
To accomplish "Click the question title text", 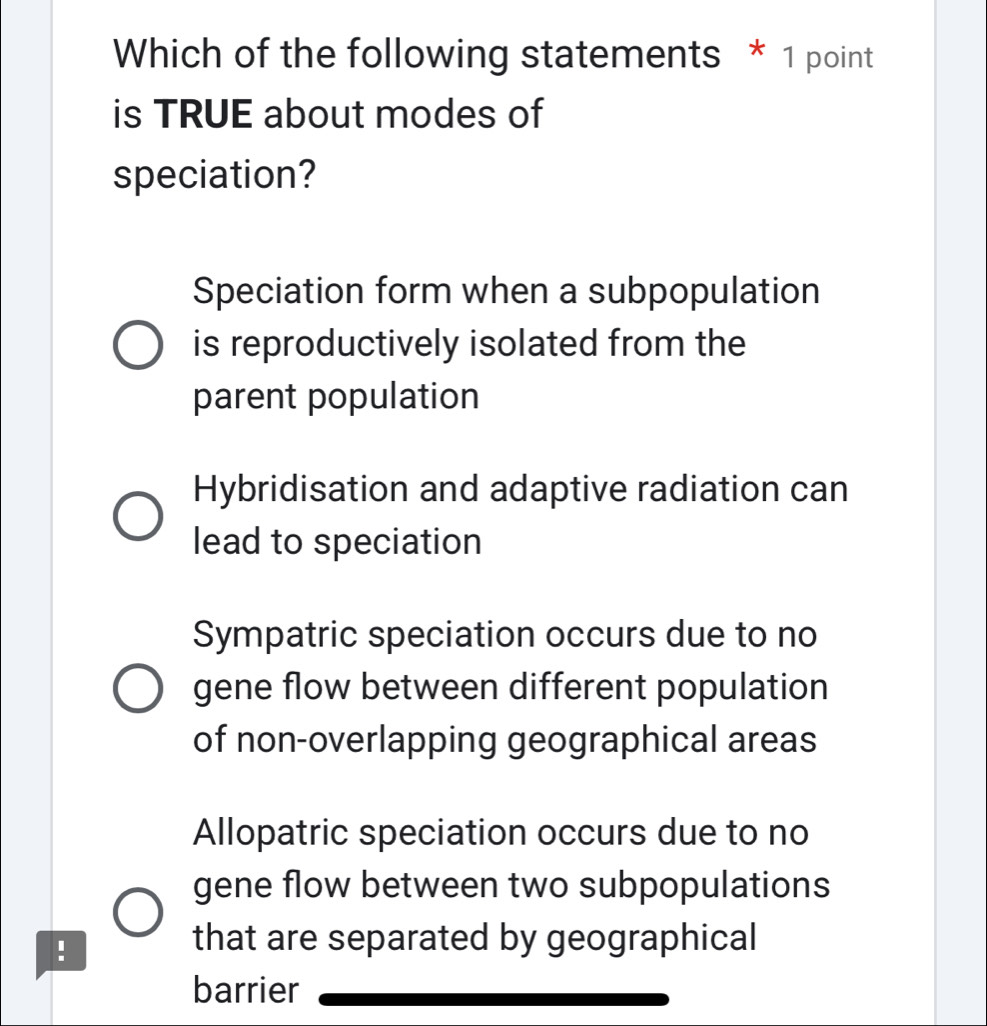I will coord(418,54).
